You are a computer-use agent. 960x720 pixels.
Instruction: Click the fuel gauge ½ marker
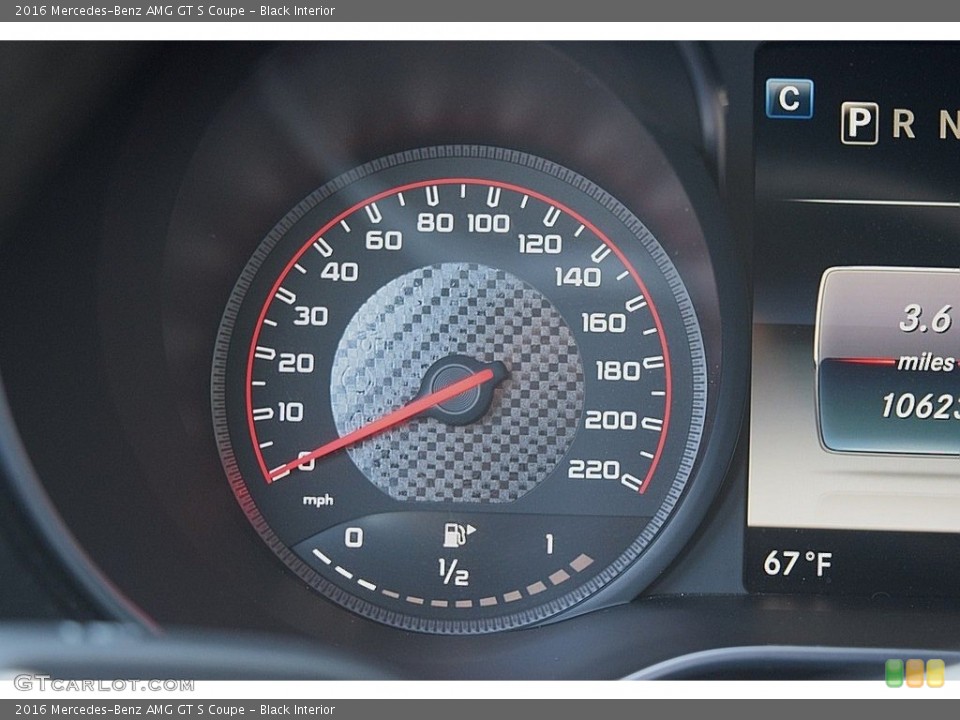(454, 572)
